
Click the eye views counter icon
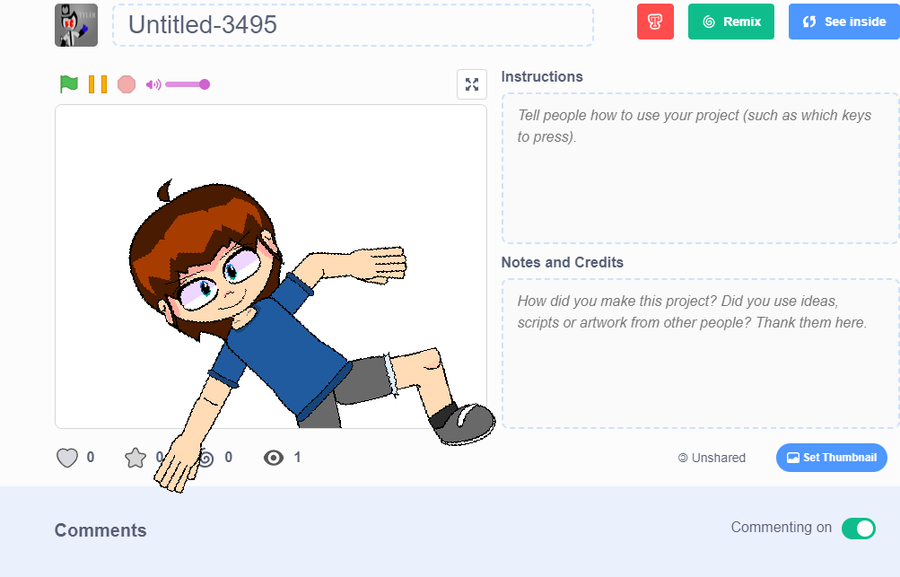pos(273,458)
